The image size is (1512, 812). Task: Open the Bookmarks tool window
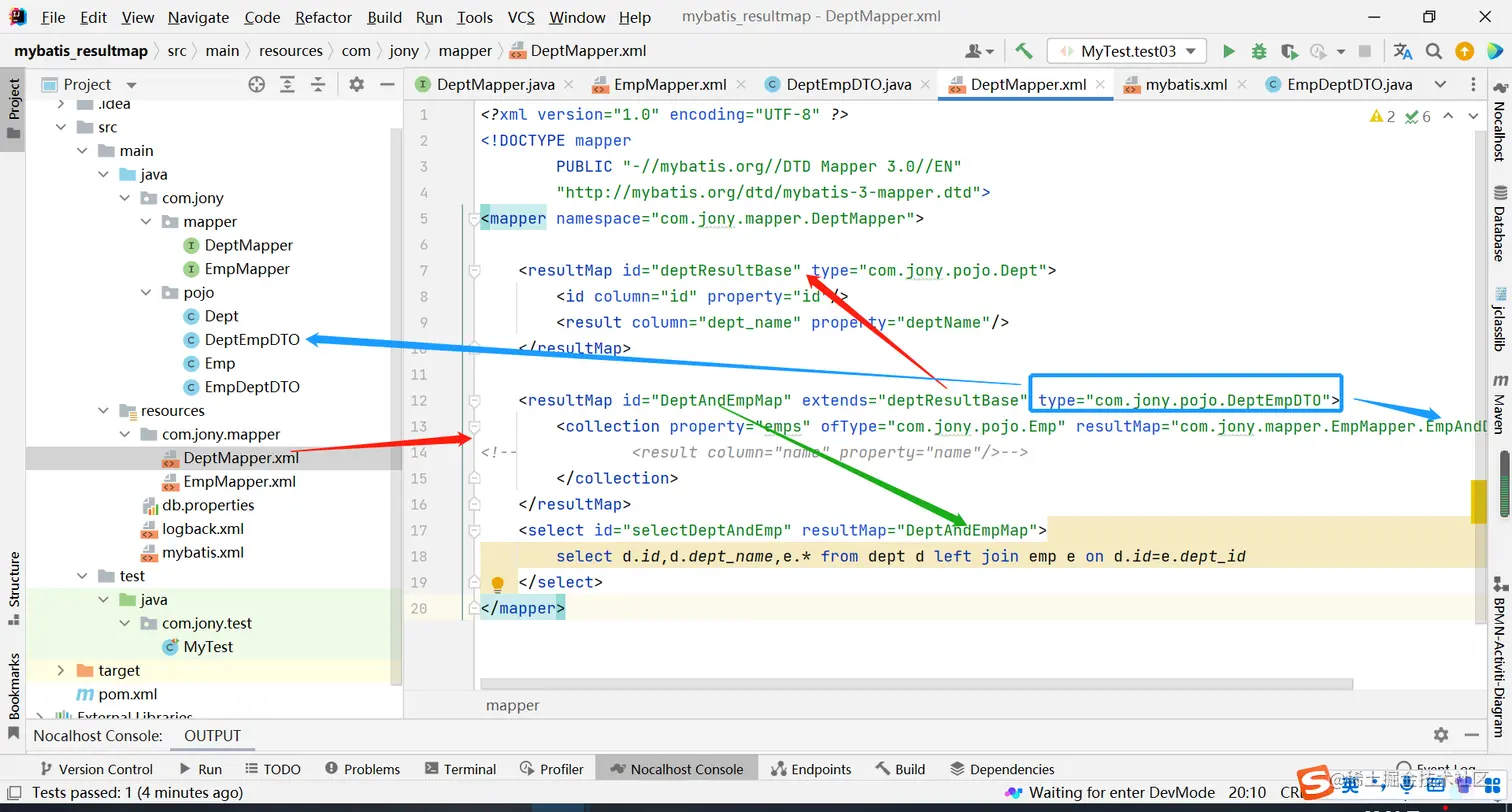click(x=14, y=696)
